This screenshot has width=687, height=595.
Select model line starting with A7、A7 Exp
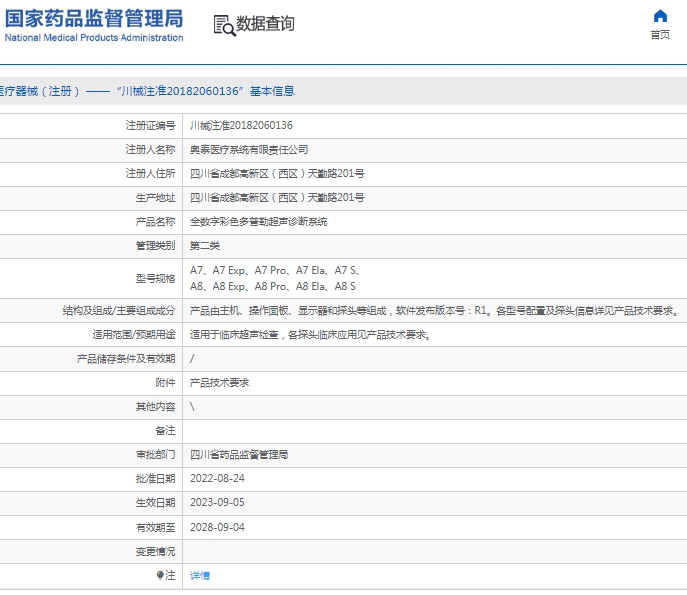pos(275,270)
